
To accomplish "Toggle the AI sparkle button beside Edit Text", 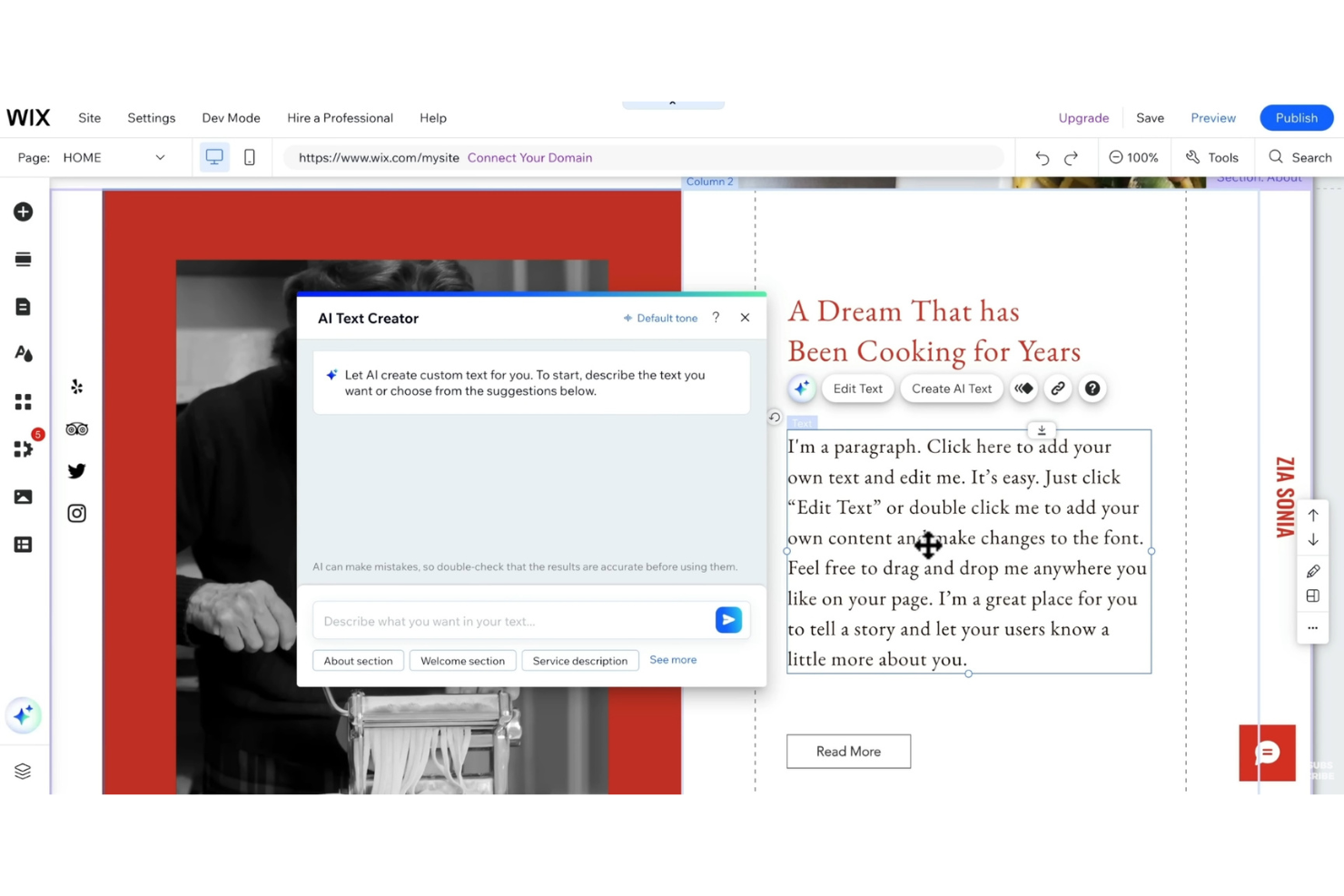I will (801, 389).
